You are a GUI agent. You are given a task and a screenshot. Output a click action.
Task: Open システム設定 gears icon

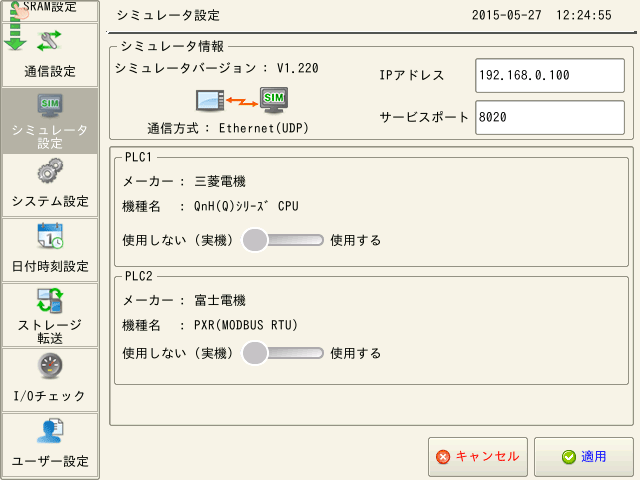50,170
